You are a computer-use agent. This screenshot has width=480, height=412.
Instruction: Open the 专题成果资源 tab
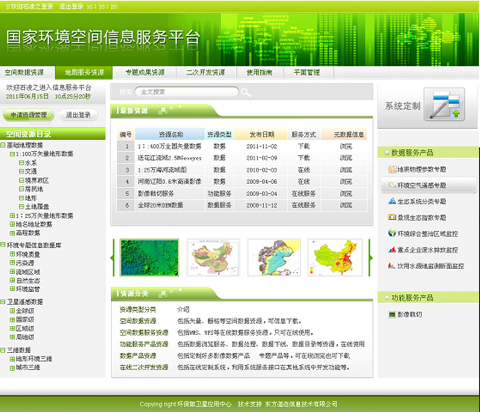point(145,72)
